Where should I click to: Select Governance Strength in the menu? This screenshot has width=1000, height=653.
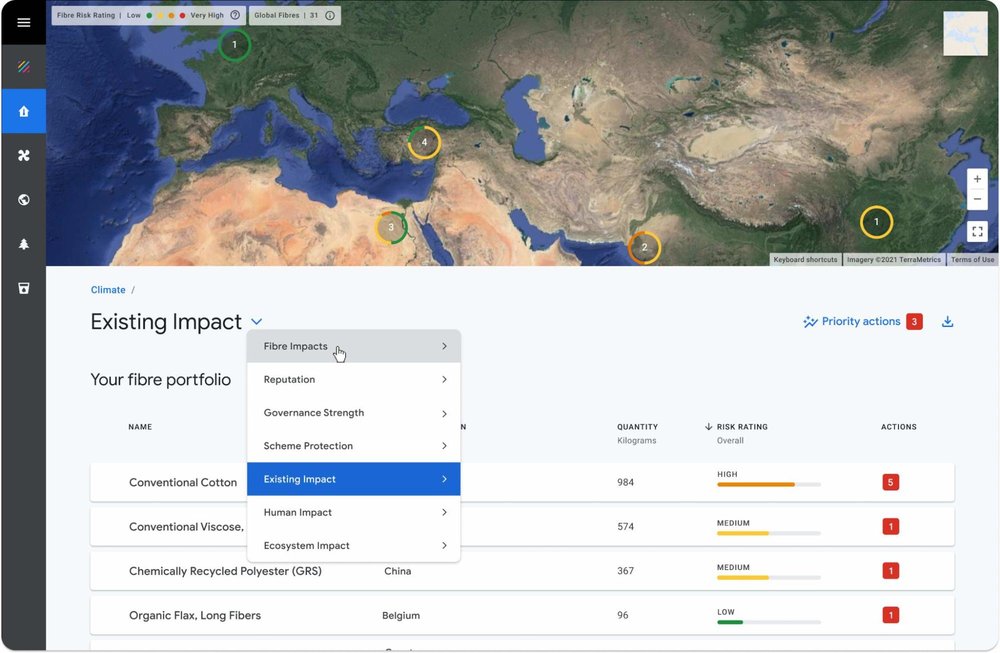[x=353, y=412]
